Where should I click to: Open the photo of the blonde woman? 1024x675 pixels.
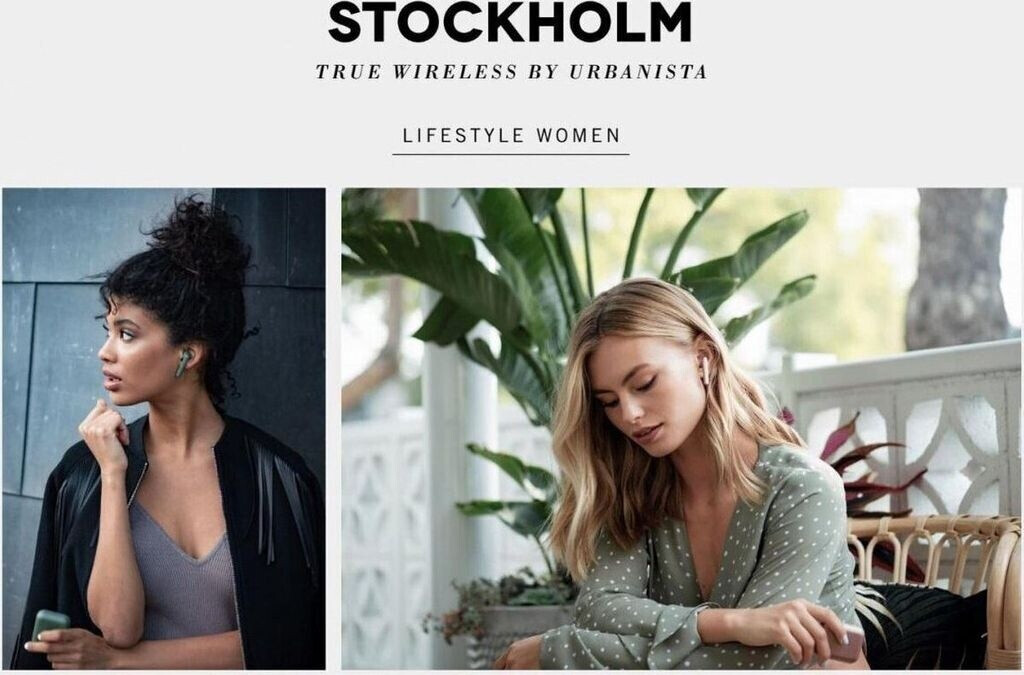coord(680,428)
